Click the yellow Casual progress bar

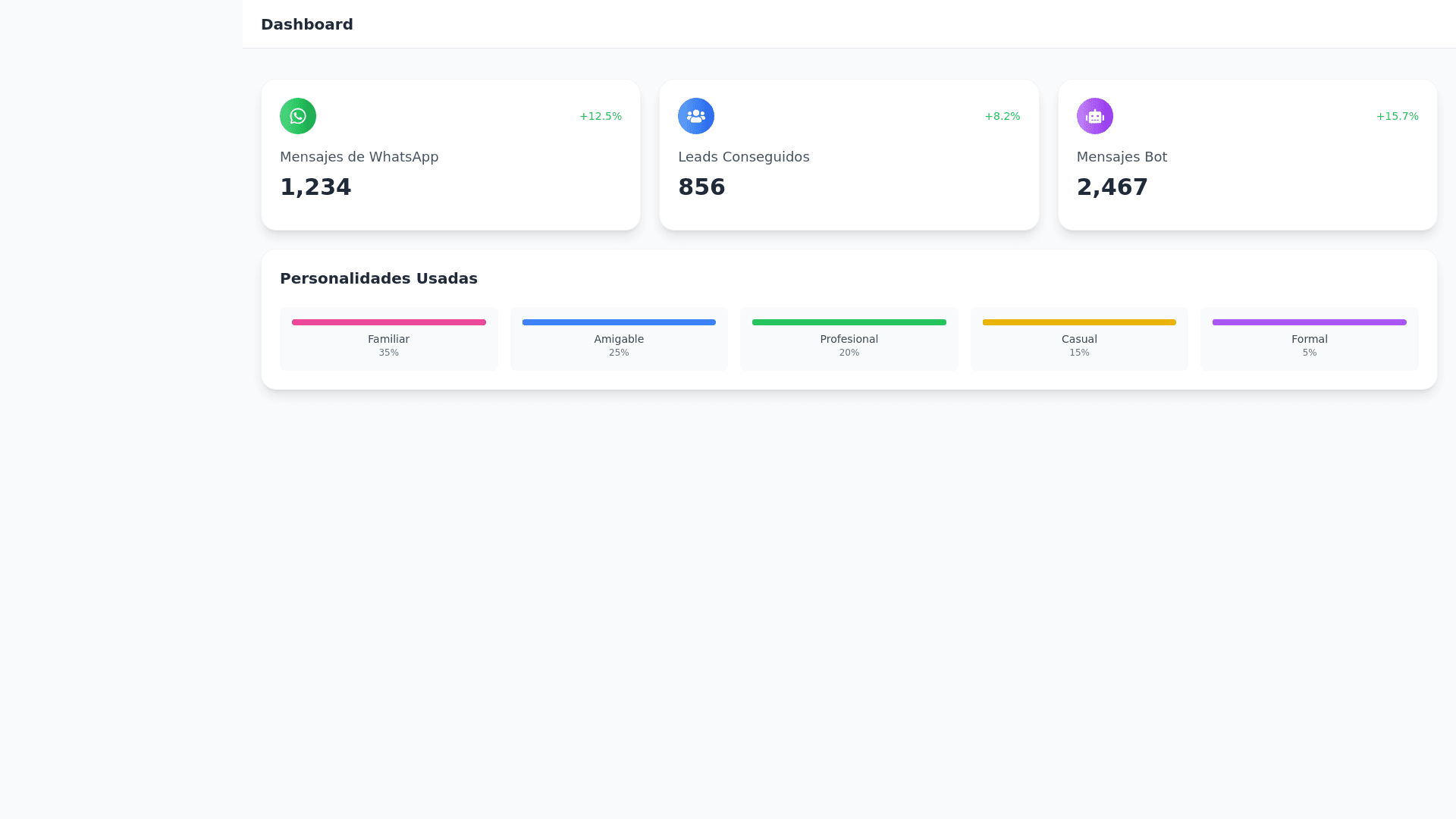point(1079,322)
